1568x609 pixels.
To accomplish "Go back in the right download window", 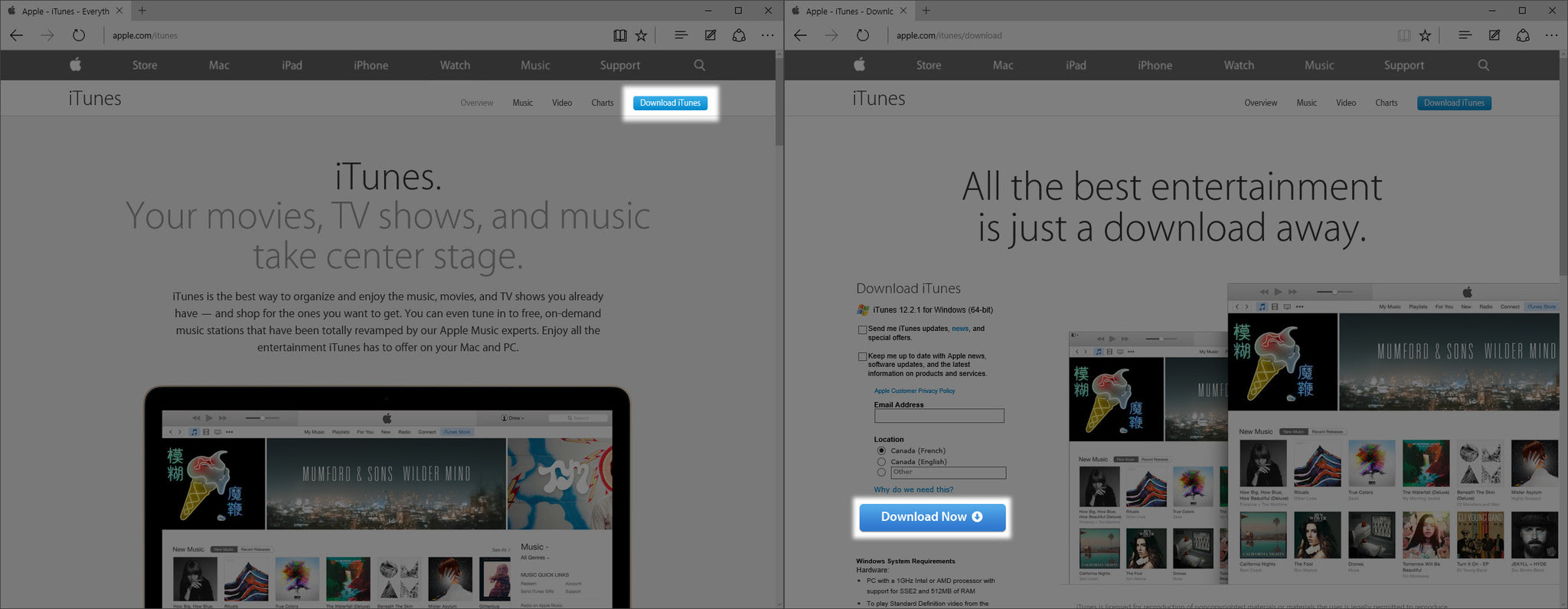I will (x=800, y=35).
